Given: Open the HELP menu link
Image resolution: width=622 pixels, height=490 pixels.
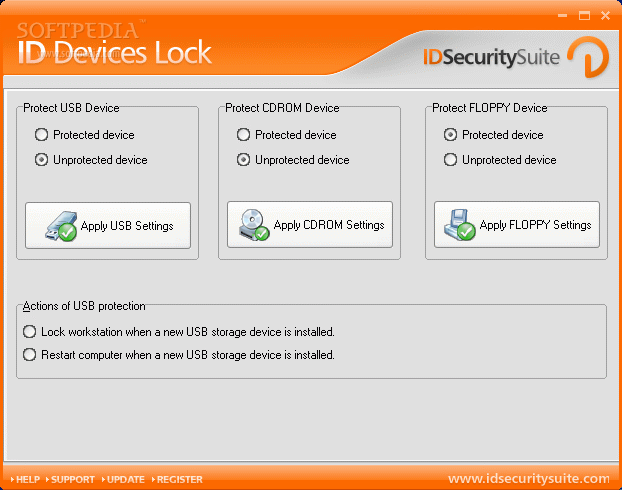Looking at the screenshot, I should (x=25, y=479).
